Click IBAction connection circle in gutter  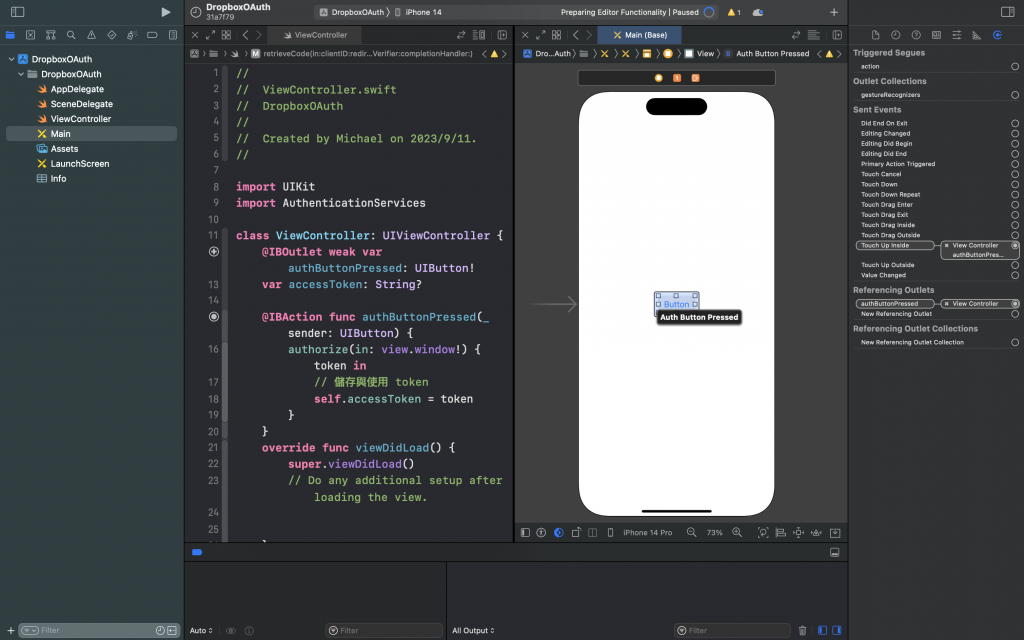point(214,317)
